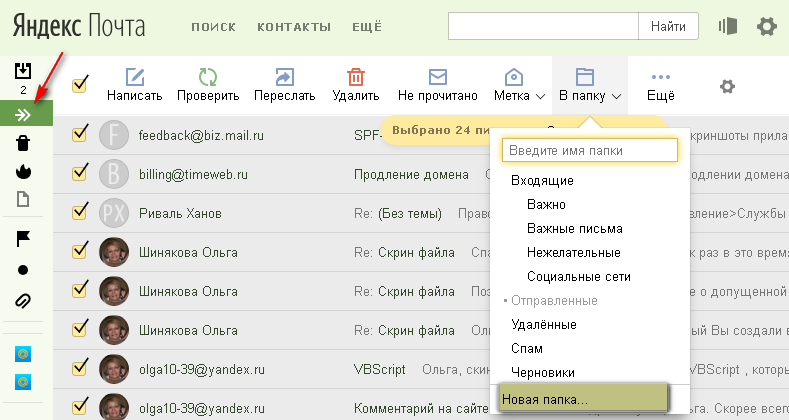Uncheck the billing@timeweb.ru message checkbox
Image resolution: width=789 pixels, height=420 pixels.
coord(80,173)
